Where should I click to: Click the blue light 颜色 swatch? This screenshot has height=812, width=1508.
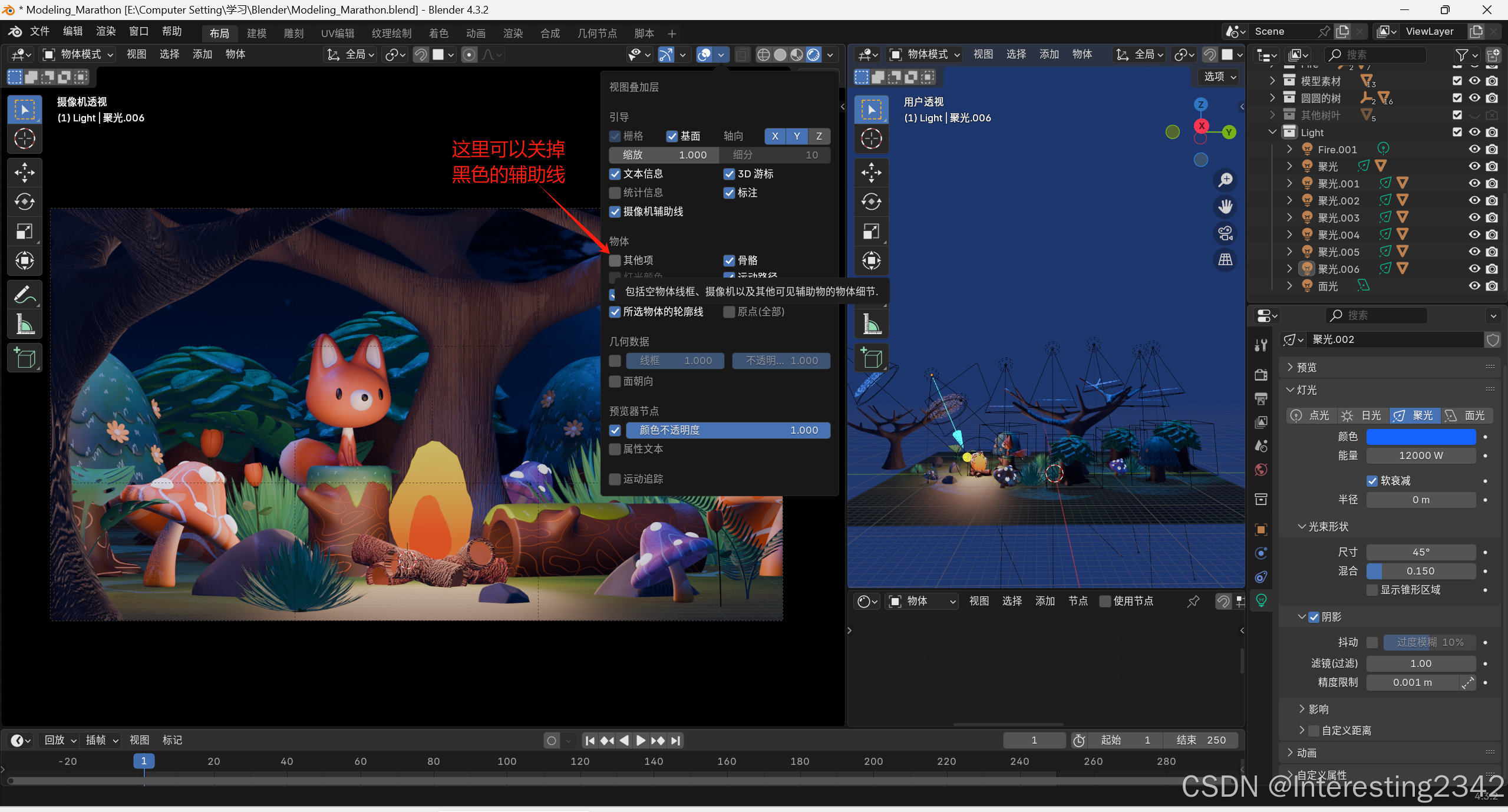tap(1420, 437)
